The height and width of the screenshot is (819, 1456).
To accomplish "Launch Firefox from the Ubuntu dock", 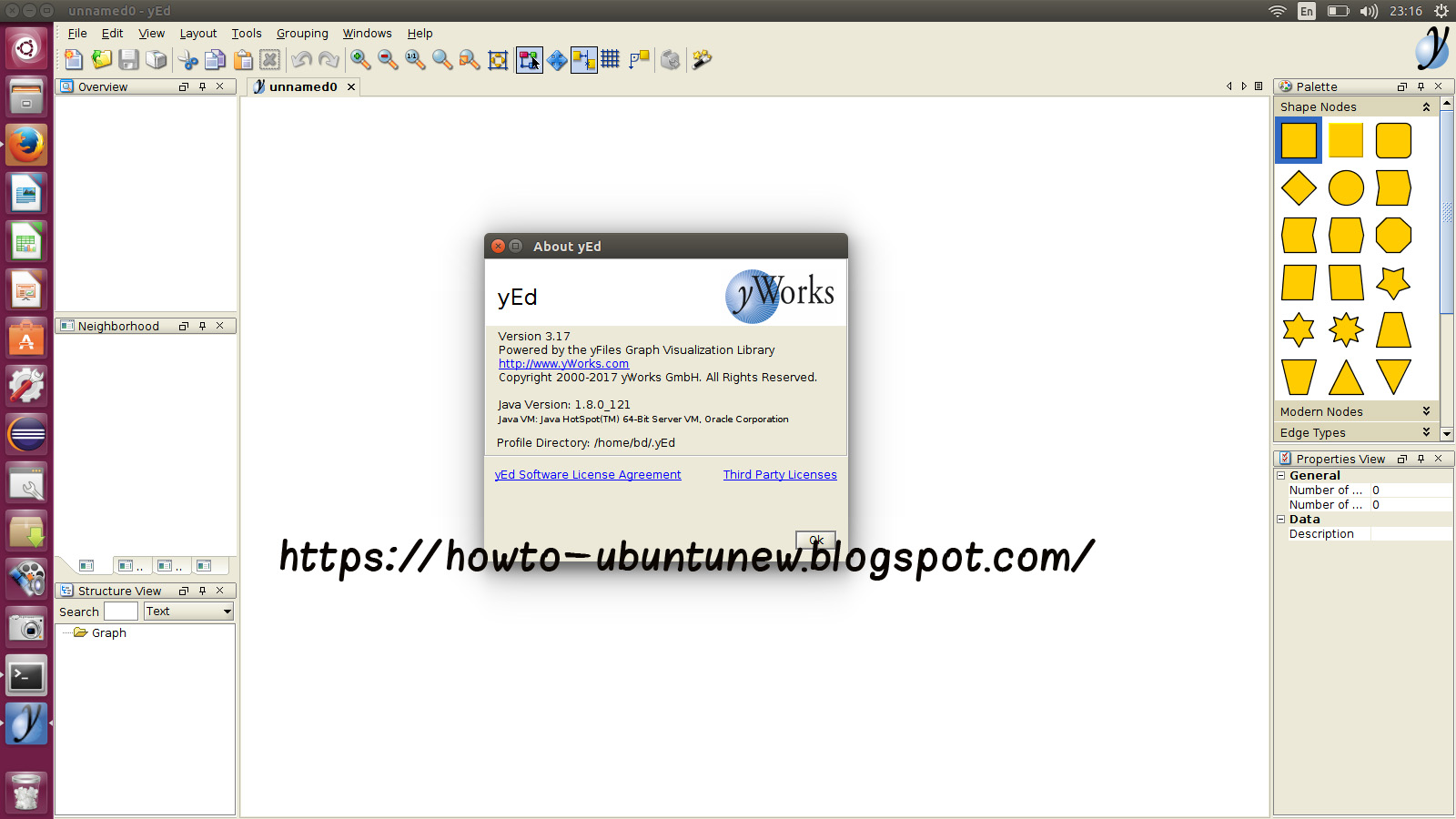I will click(x=26, y=144).
